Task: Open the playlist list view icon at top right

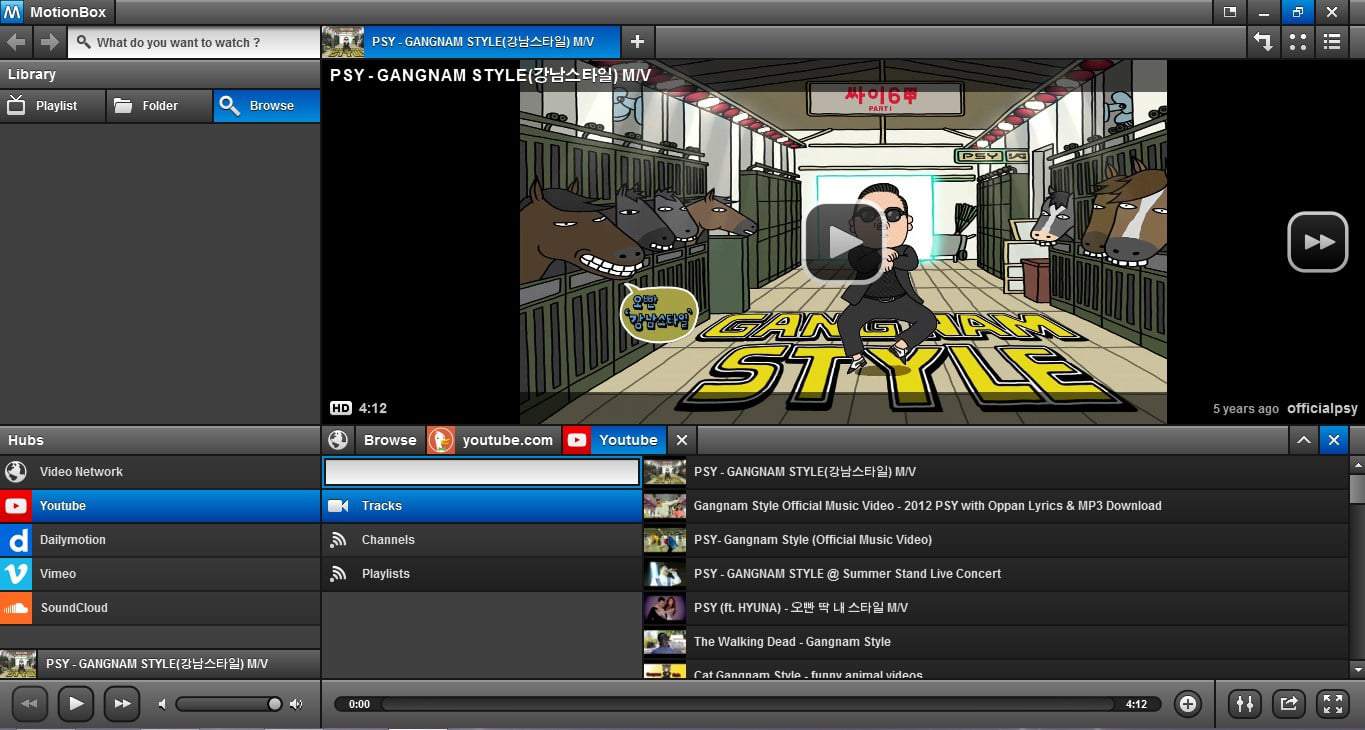Action: [x=1332, y=42]
